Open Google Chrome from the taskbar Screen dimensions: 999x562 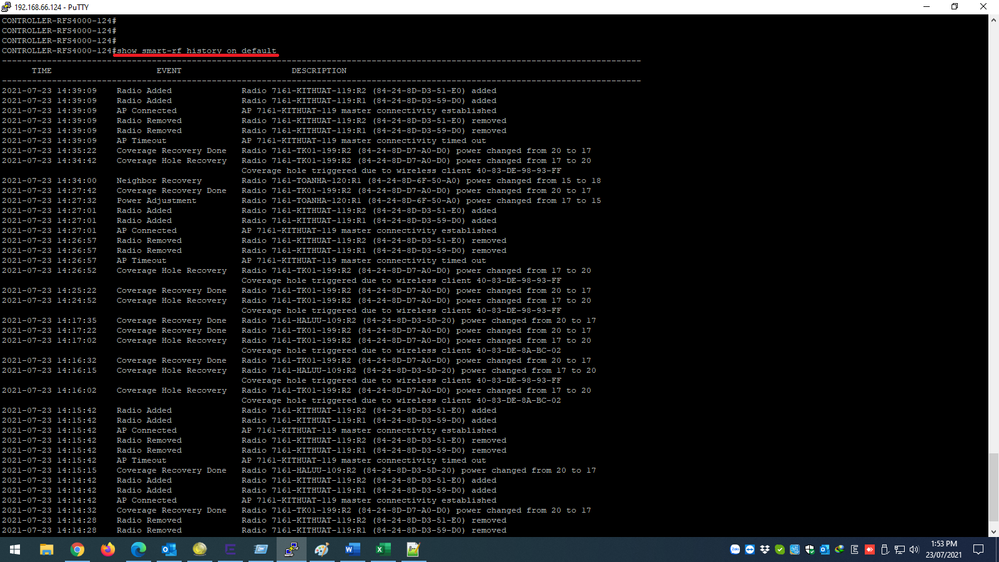coord(77,549)
